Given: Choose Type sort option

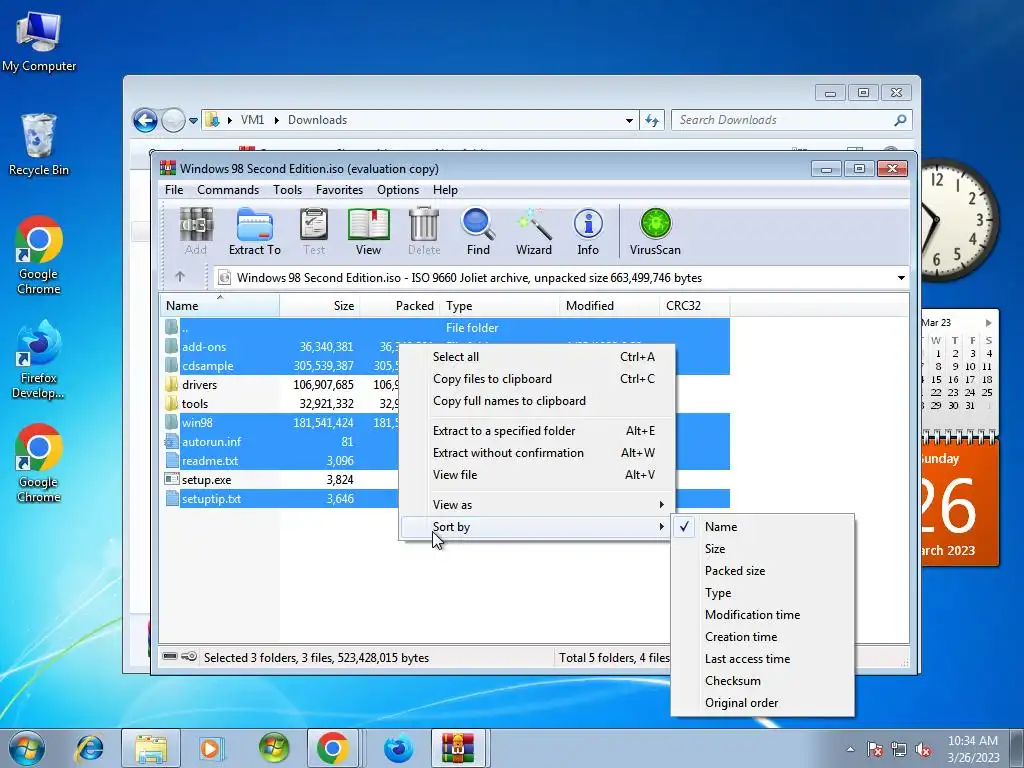Looking at the screenshot, I should 762,593.
